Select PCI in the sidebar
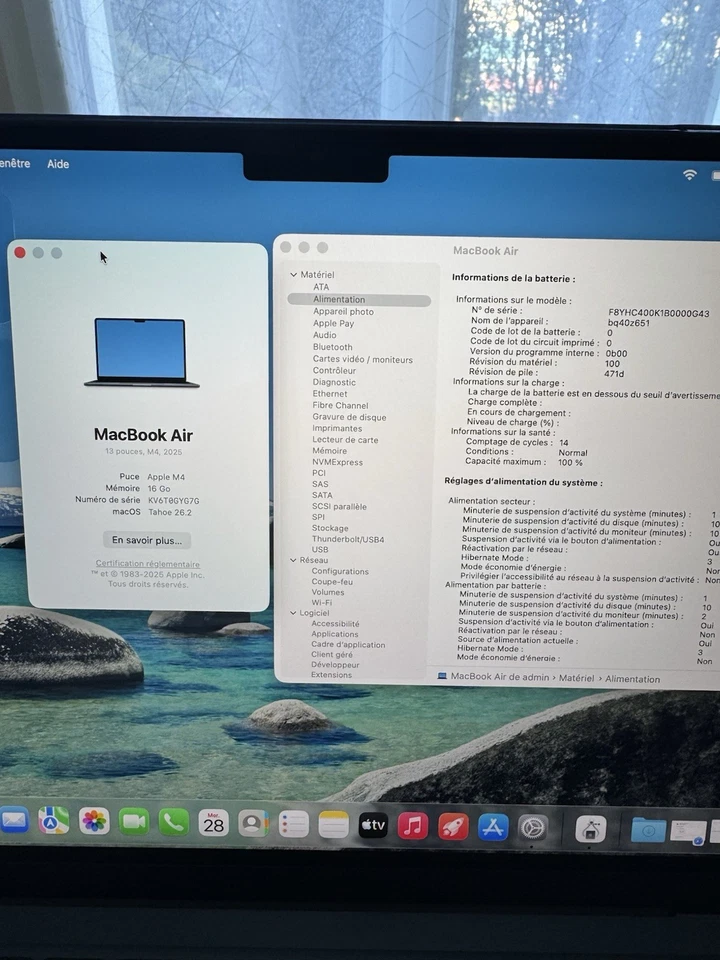This screenshot has width=720, height=960. pos(319,473)
